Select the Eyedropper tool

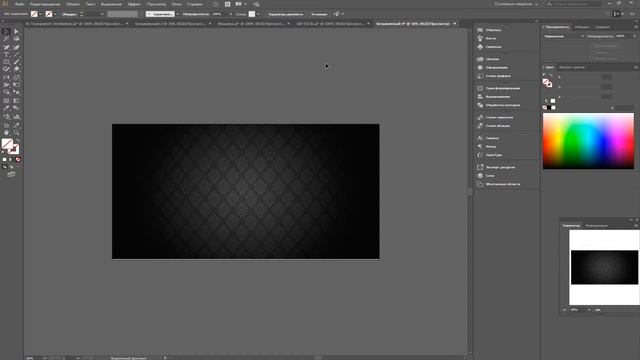click(x=6, y=109)
